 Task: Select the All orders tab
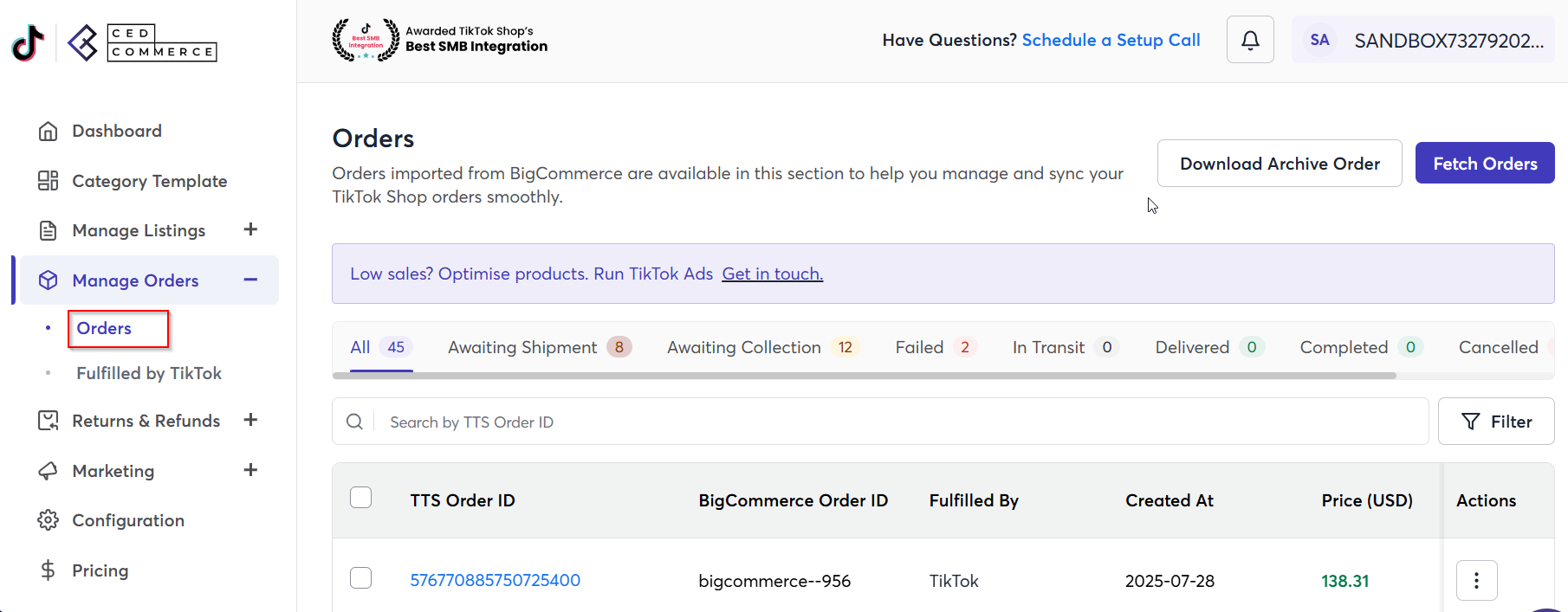(x=381, y=347)
